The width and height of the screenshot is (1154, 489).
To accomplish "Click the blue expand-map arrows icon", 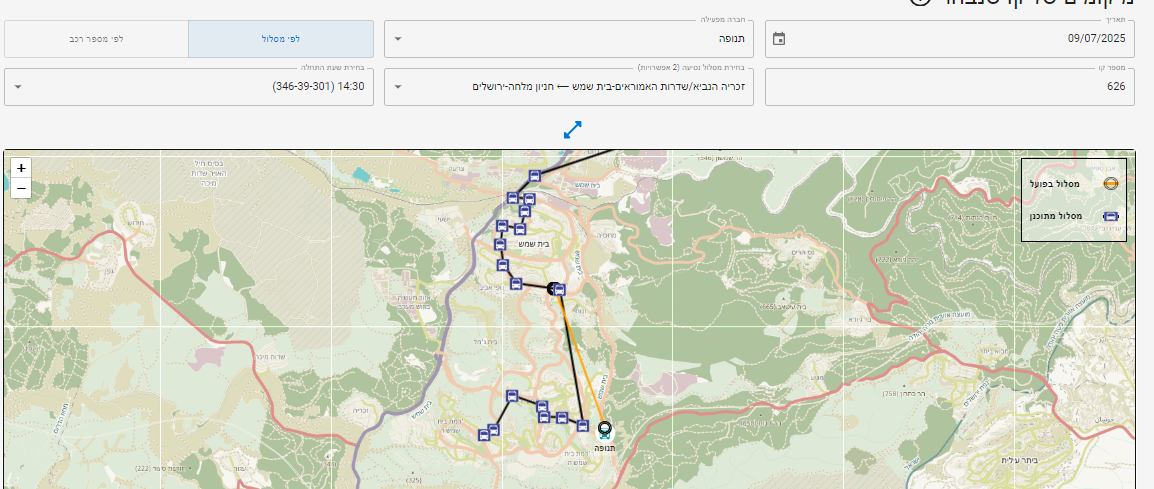I will tap(573, 130).
